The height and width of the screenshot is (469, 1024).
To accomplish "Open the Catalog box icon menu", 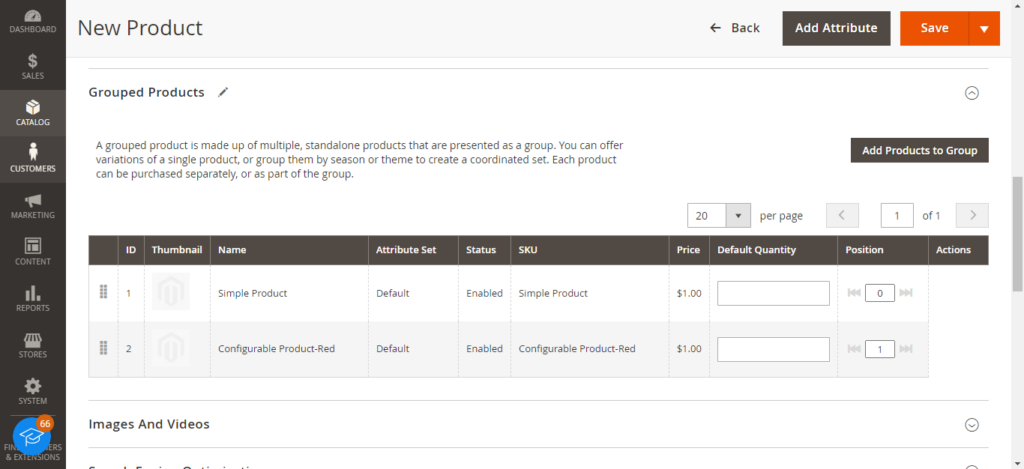I will [x=33, y=113].
